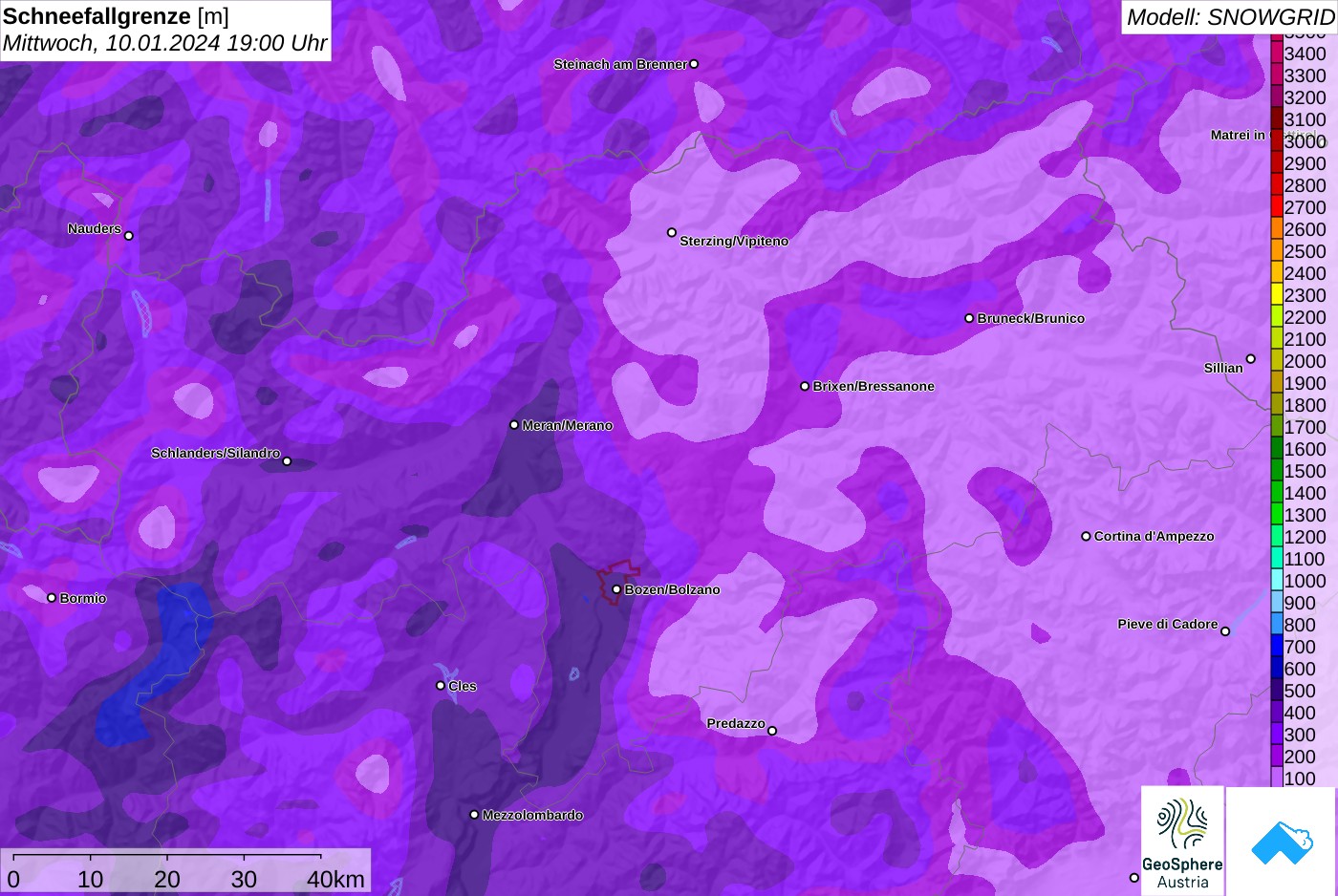Click the Mezzolombardo marker dot

[474, 815]
